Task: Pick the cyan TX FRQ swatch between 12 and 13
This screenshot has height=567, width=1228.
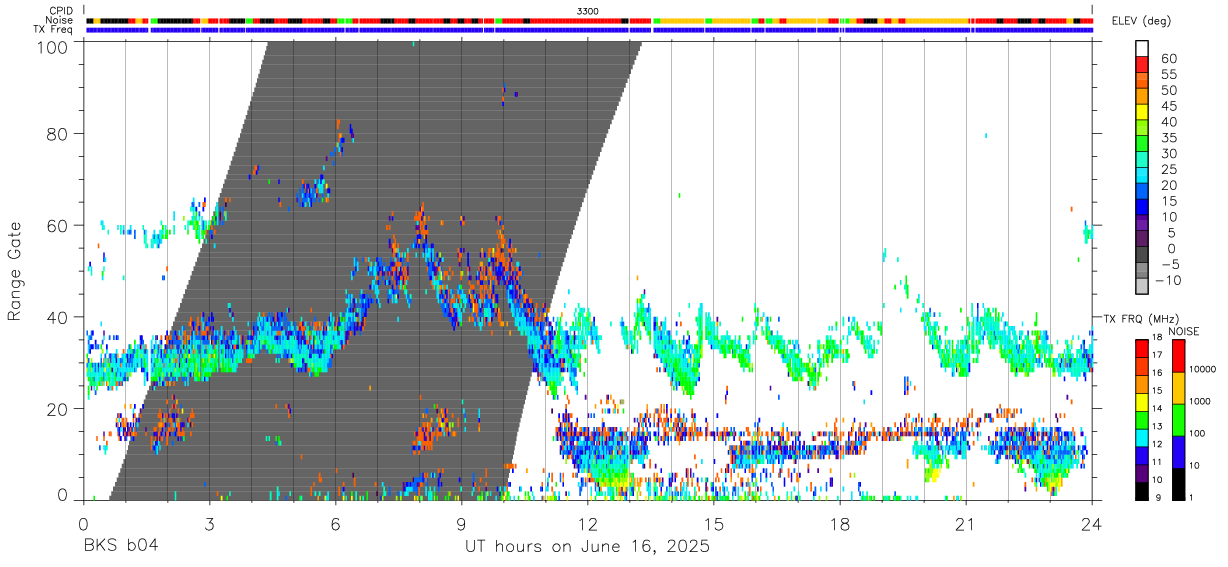Action: [1142, 437]
